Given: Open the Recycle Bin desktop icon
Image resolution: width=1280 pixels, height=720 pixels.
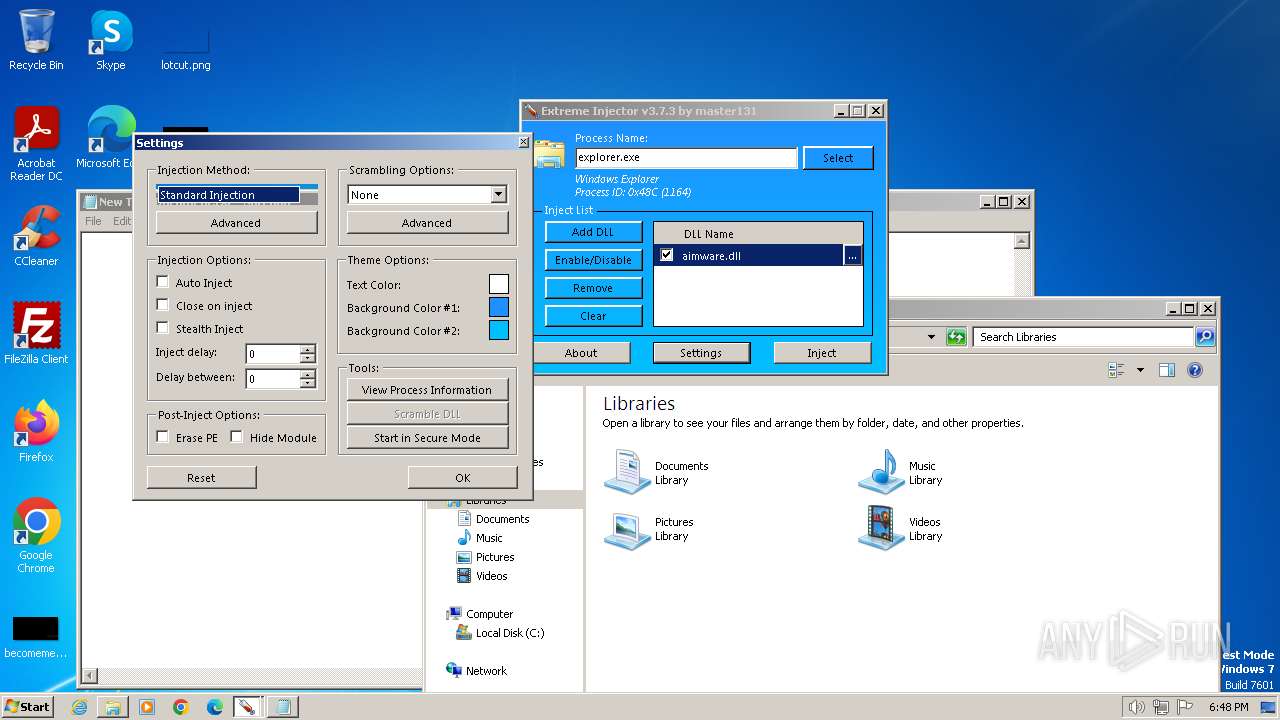Looking at the screenshot, I should [x=36, y=40].
